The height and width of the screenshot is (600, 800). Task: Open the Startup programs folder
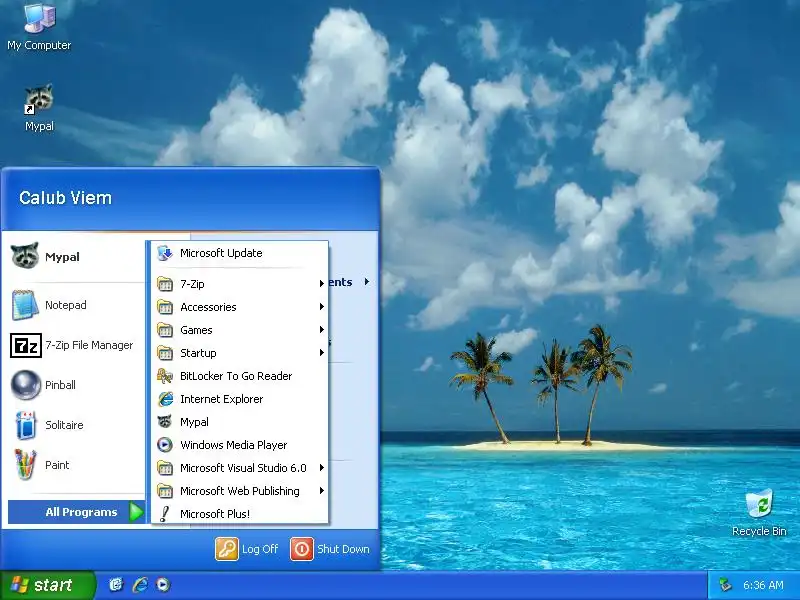pos(240,353)
